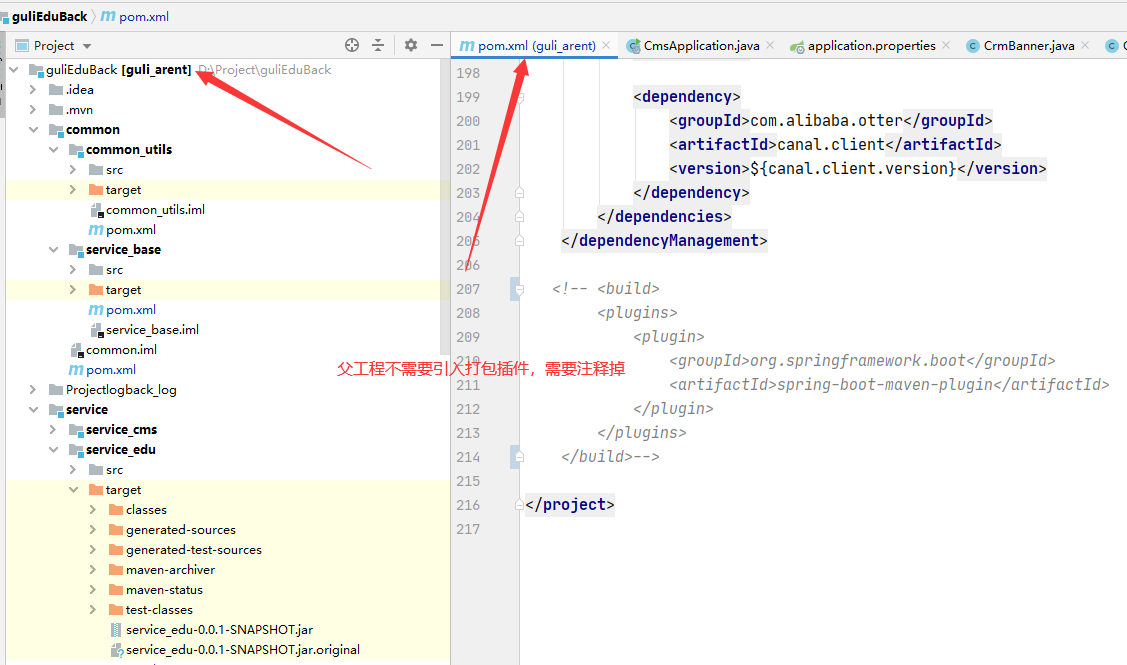
Task: Hide the Project panel with minus icon
Action: (436, 45)
